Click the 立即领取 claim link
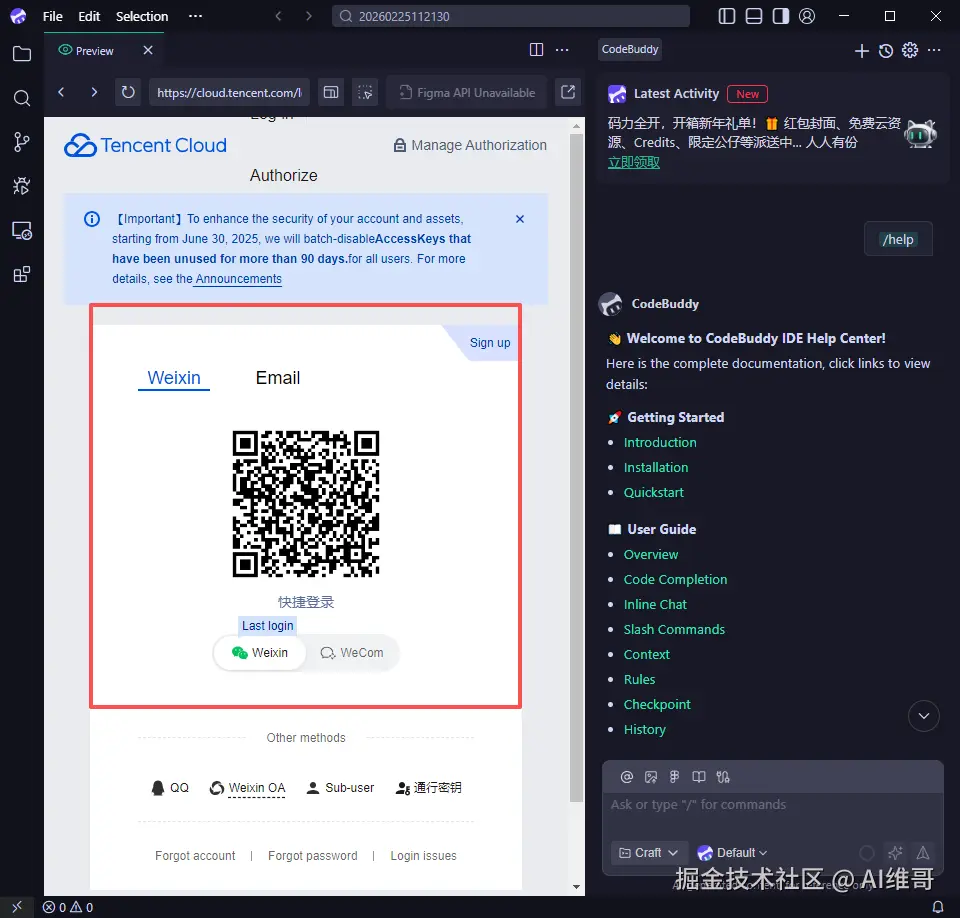Image resolution: width=960 pixels, height=918 pixels. tap(634, 162)
